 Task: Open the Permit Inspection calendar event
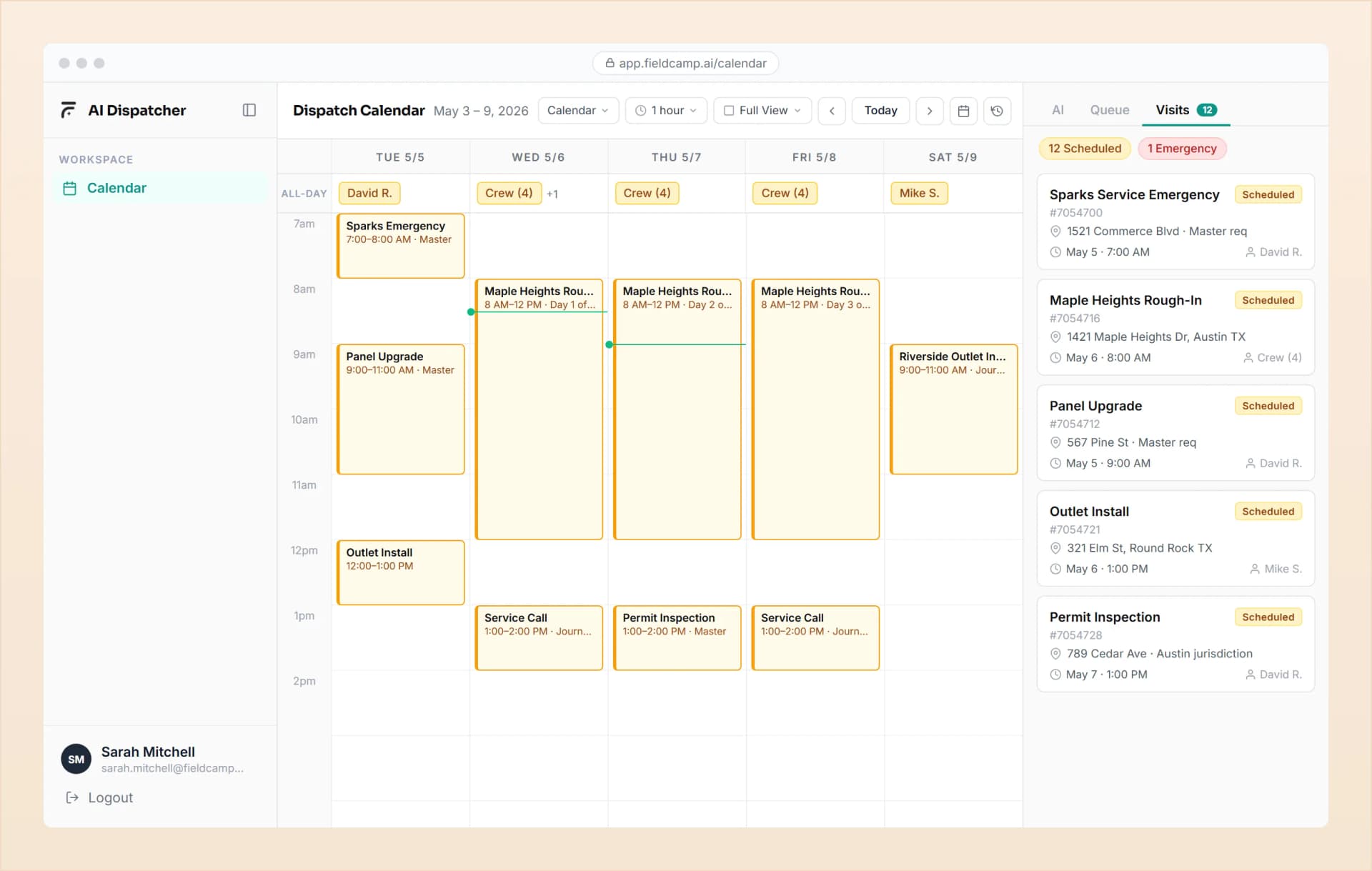point(677,638)
